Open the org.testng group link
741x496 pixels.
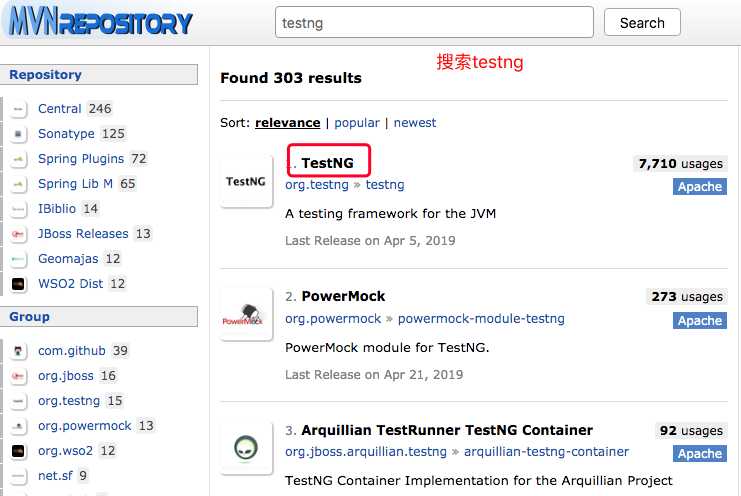[x=317, y=185]
